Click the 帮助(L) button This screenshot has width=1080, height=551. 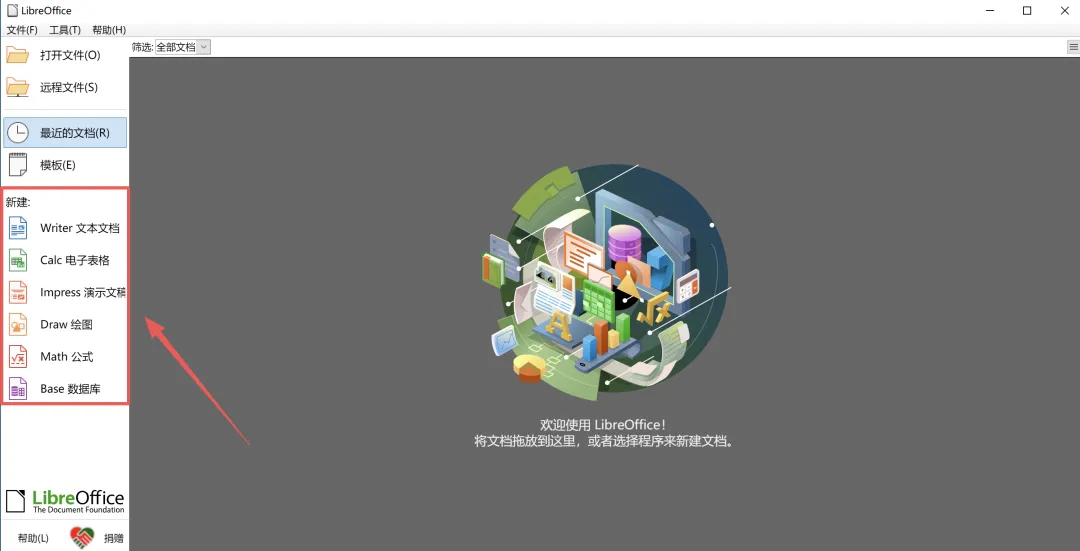33,539
